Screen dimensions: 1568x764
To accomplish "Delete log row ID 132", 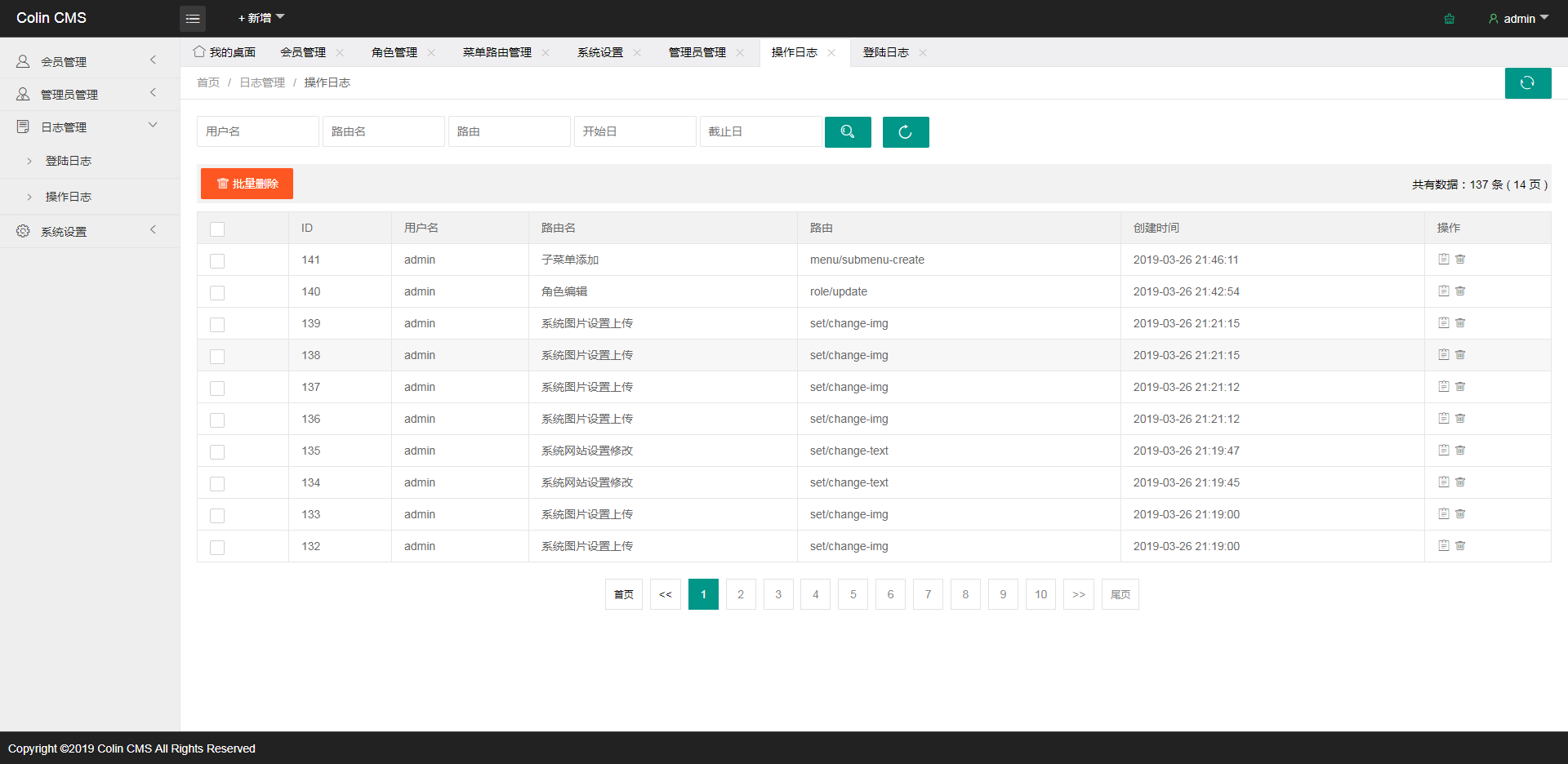I will point(1460,546).
